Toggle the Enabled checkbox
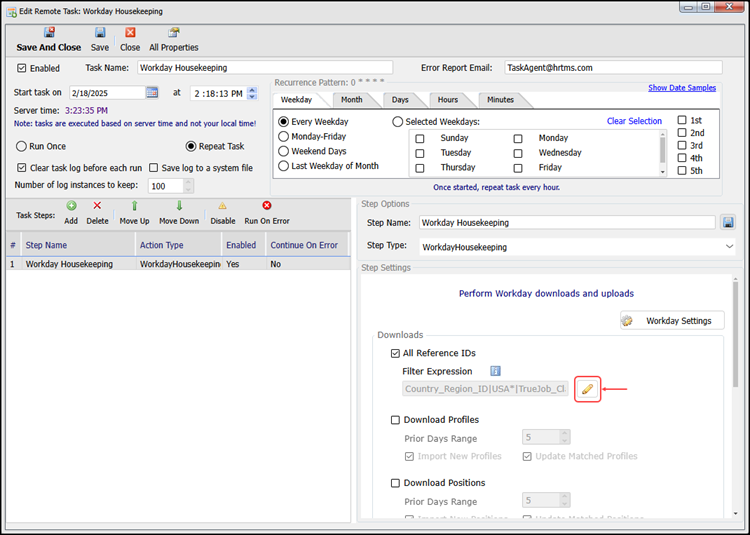The height and width of the screenshot is (535, 750). tap(22, 68)
